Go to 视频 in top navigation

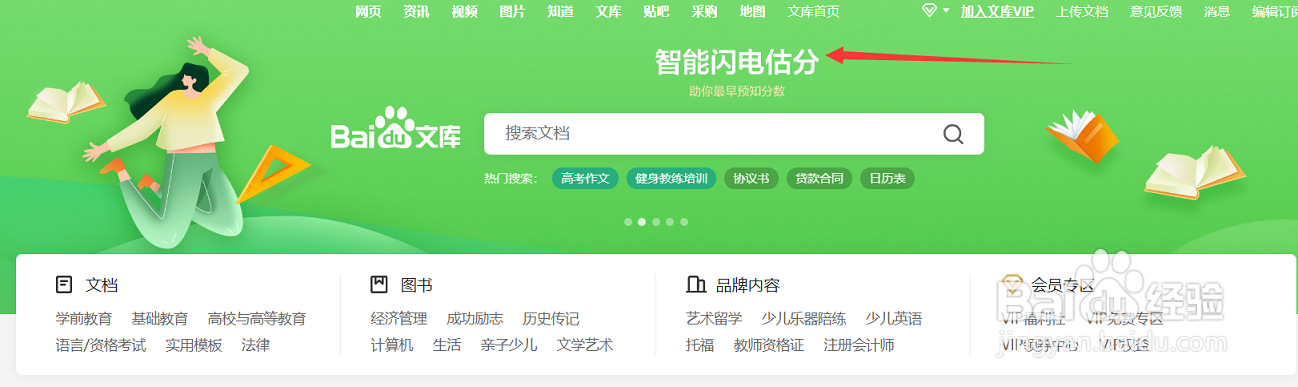point(464,12)
